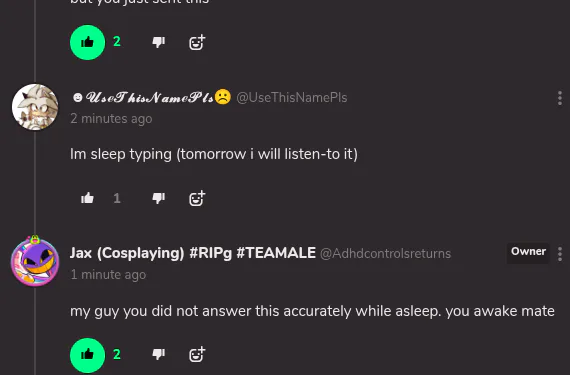Add emoji reaction to topmost comment

point(197,43)
